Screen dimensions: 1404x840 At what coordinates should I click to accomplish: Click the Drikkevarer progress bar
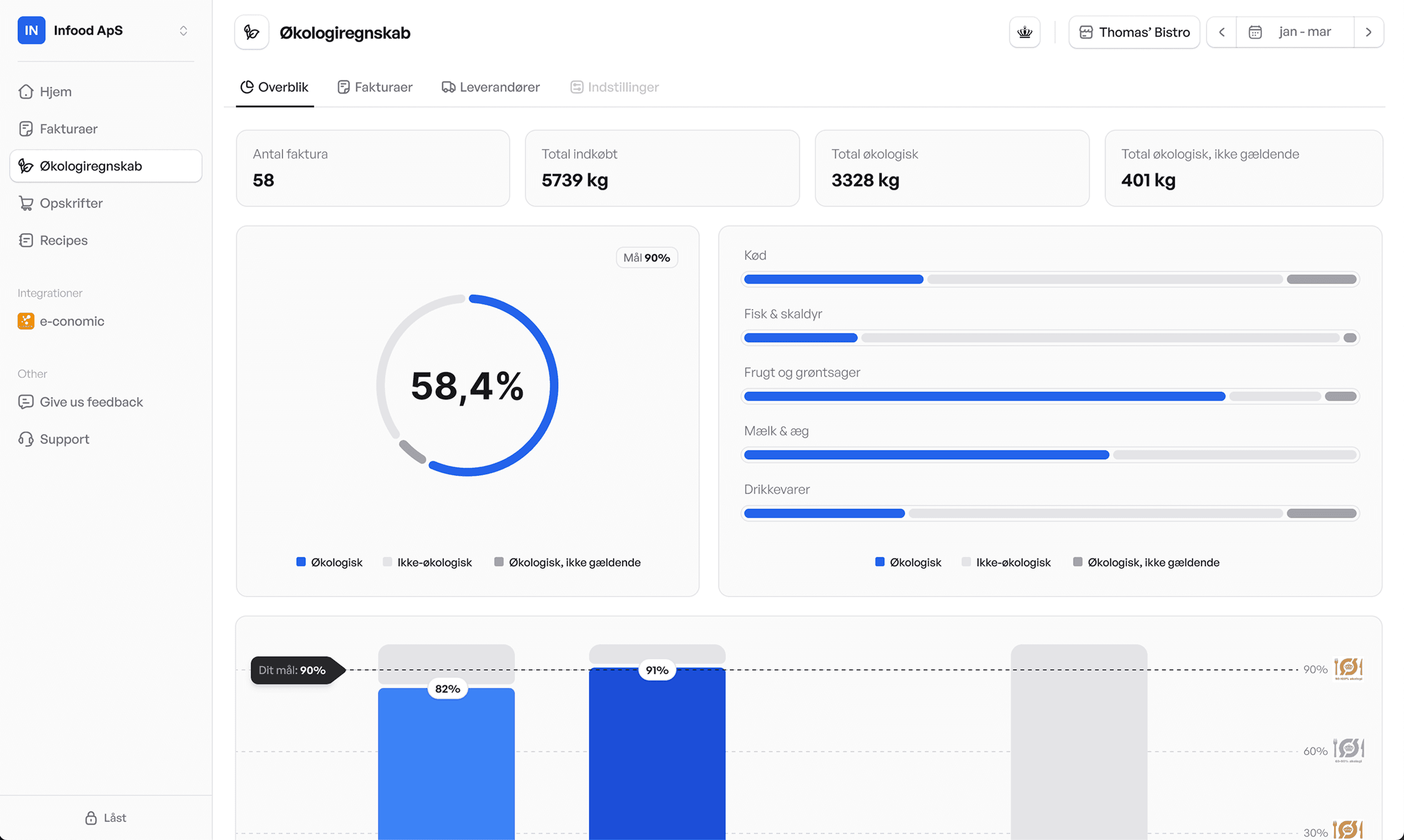1050,513
